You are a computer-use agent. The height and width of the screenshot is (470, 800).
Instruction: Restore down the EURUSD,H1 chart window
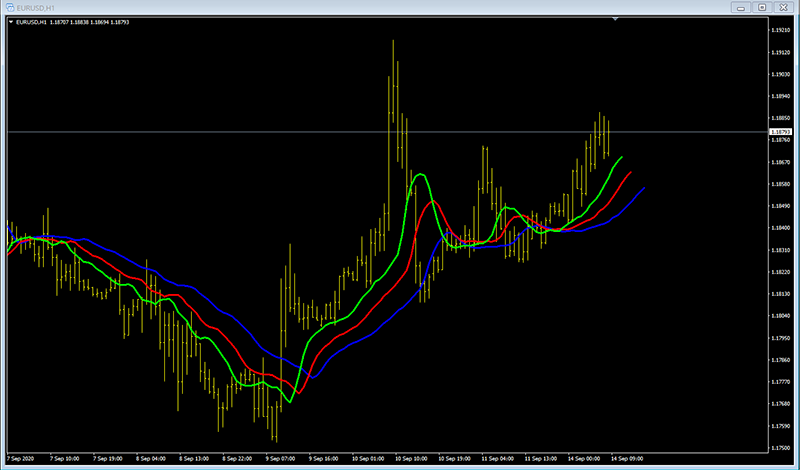pyautogui.click(x=762, y=7)
